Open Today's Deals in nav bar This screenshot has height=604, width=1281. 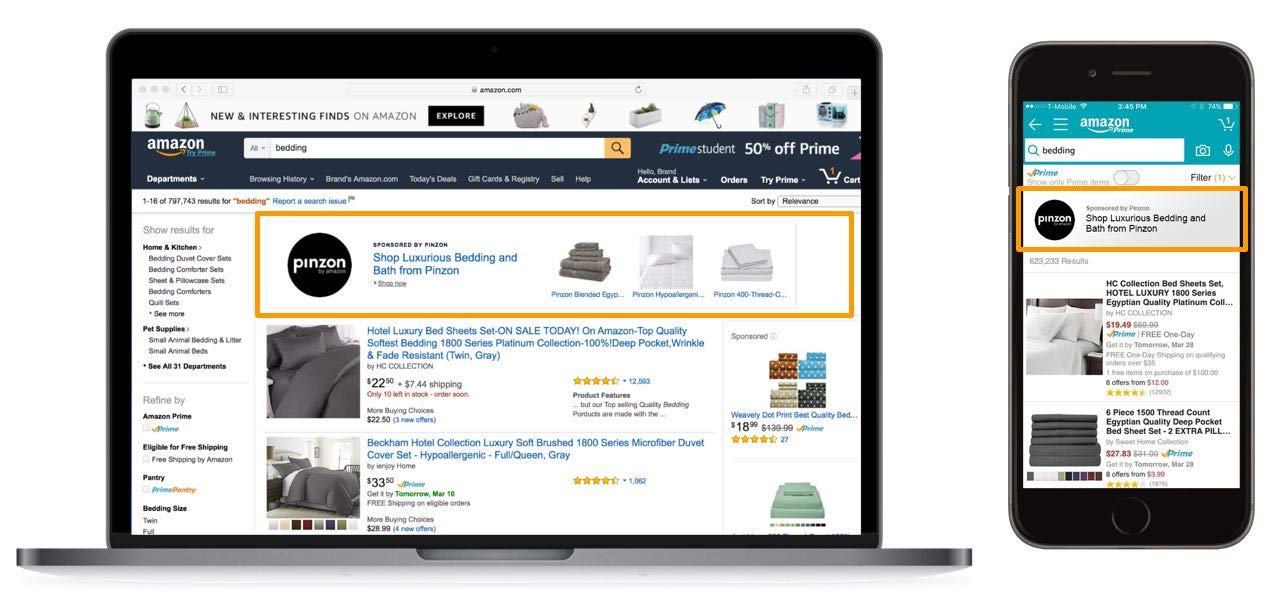point(432,179)
